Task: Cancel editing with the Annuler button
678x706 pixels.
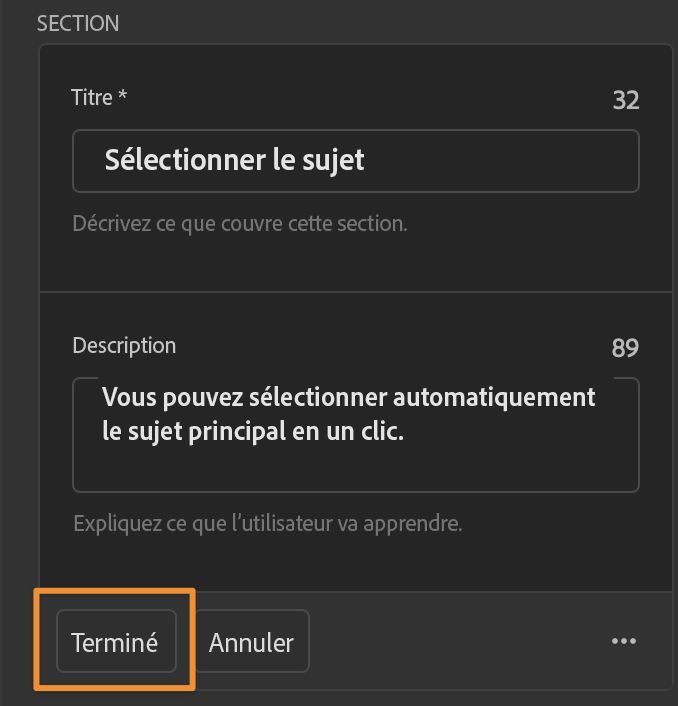Action: [251, 642]
